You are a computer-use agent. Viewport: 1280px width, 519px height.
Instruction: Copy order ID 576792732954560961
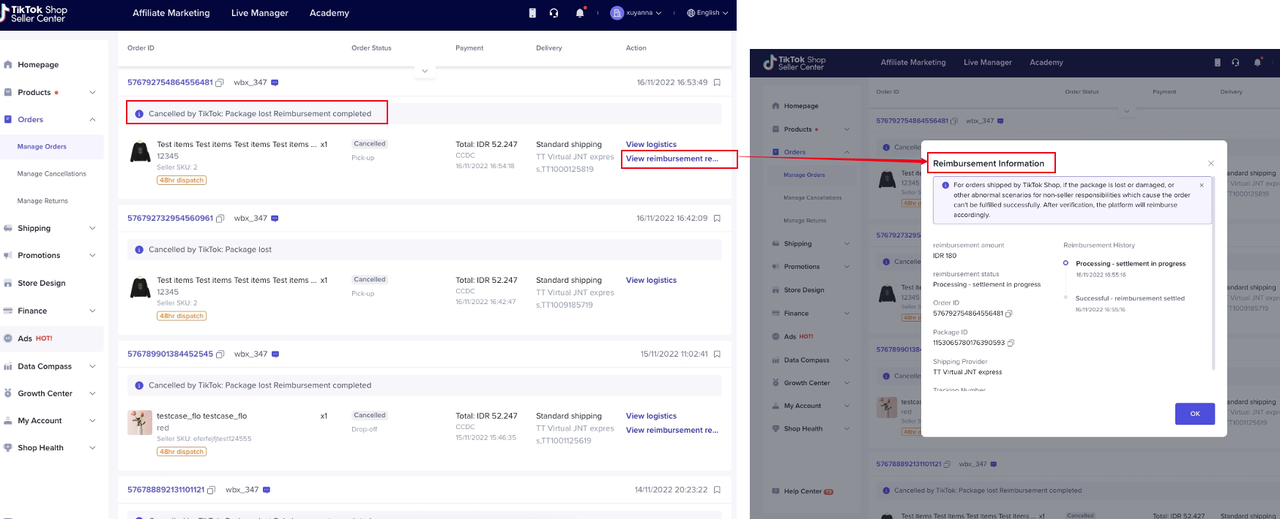point(220,218)
